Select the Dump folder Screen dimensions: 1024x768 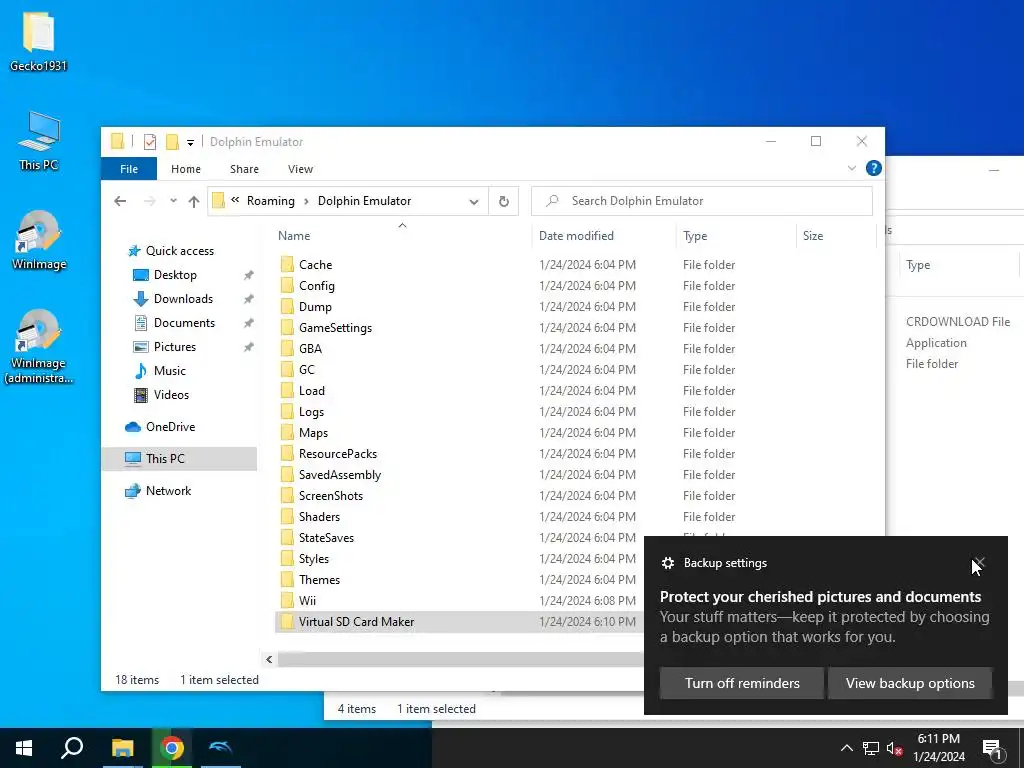pyautogui.click(x=315, y=307)
